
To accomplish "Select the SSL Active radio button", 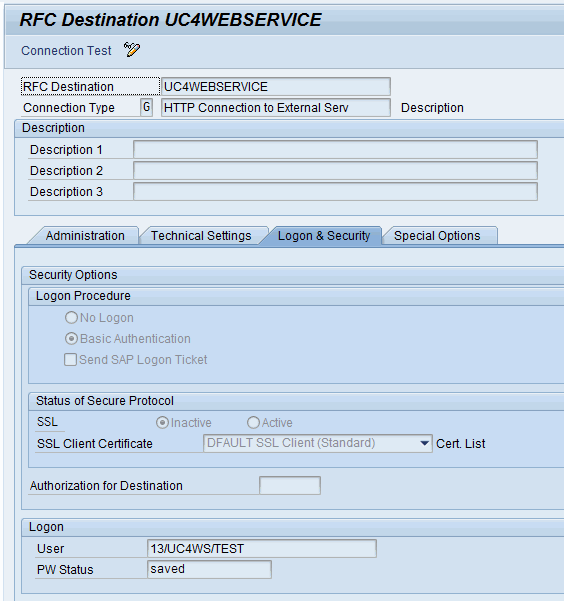I will [x=253, y=422].
